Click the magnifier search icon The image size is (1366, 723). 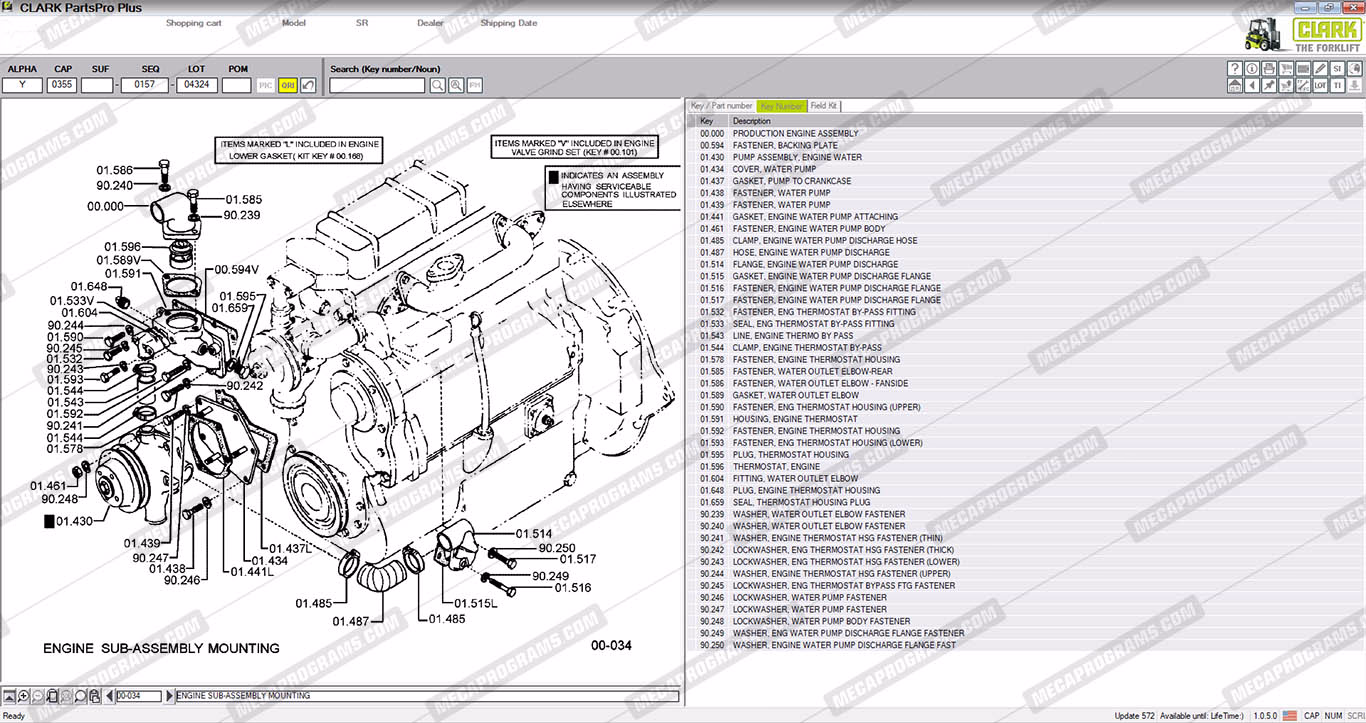tap(438, 86)
